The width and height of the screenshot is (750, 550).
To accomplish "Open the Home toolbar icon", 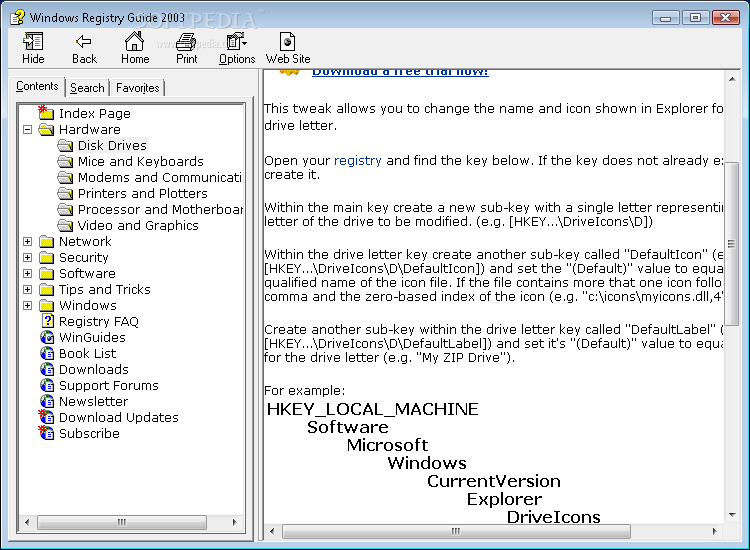I will pyautogui.click(x=134, y=41).
